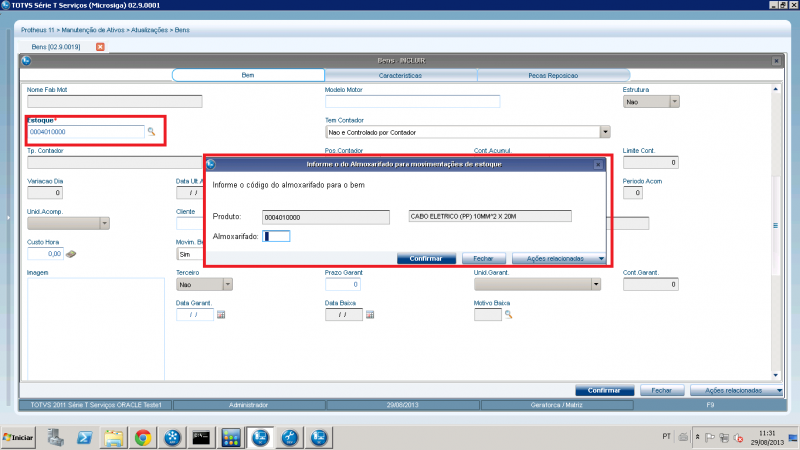Image resolution: width=800 pixels, height=450 pixels.
Task: Open the Estoque lookup magnifier icon
Action: pyautogui.click(x=151, y=132)
